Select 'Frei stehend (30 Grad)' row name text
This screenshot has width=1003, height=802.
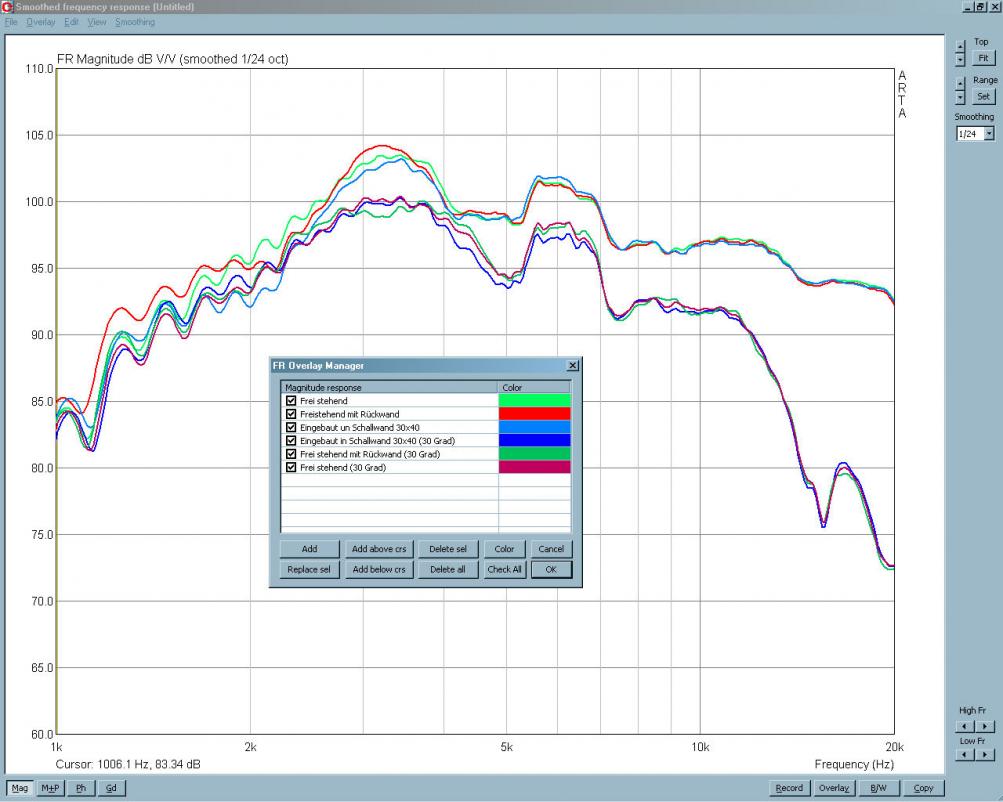(343, 468)
